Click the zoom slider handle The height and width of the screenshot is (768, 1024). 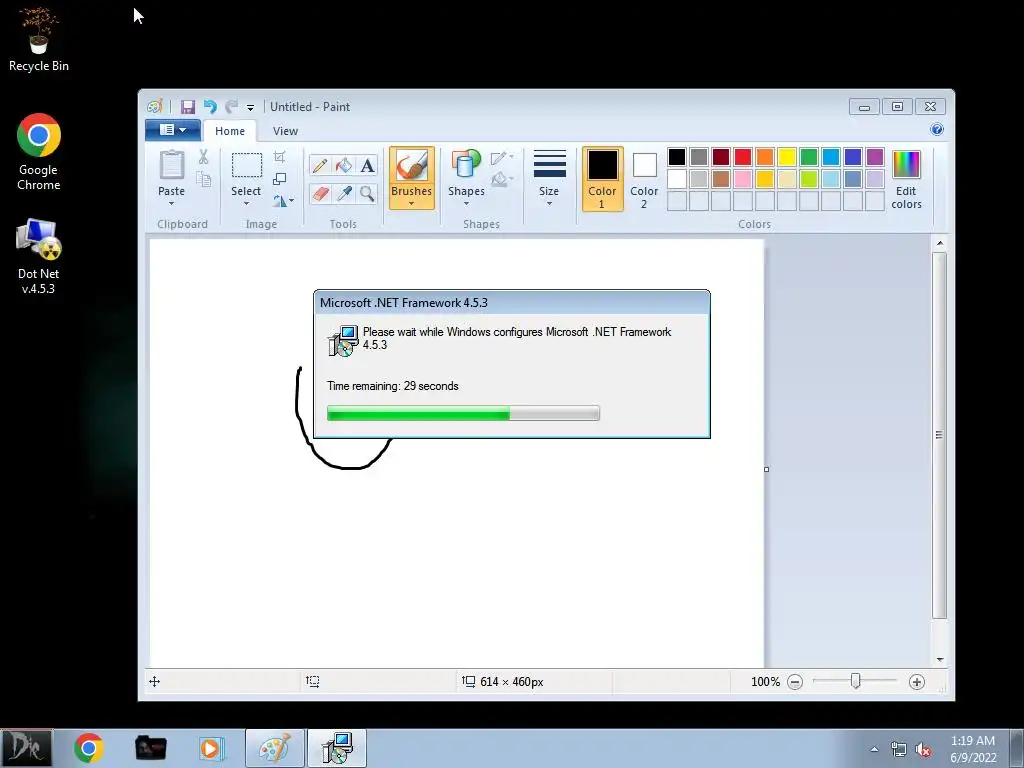coord(856,681)
